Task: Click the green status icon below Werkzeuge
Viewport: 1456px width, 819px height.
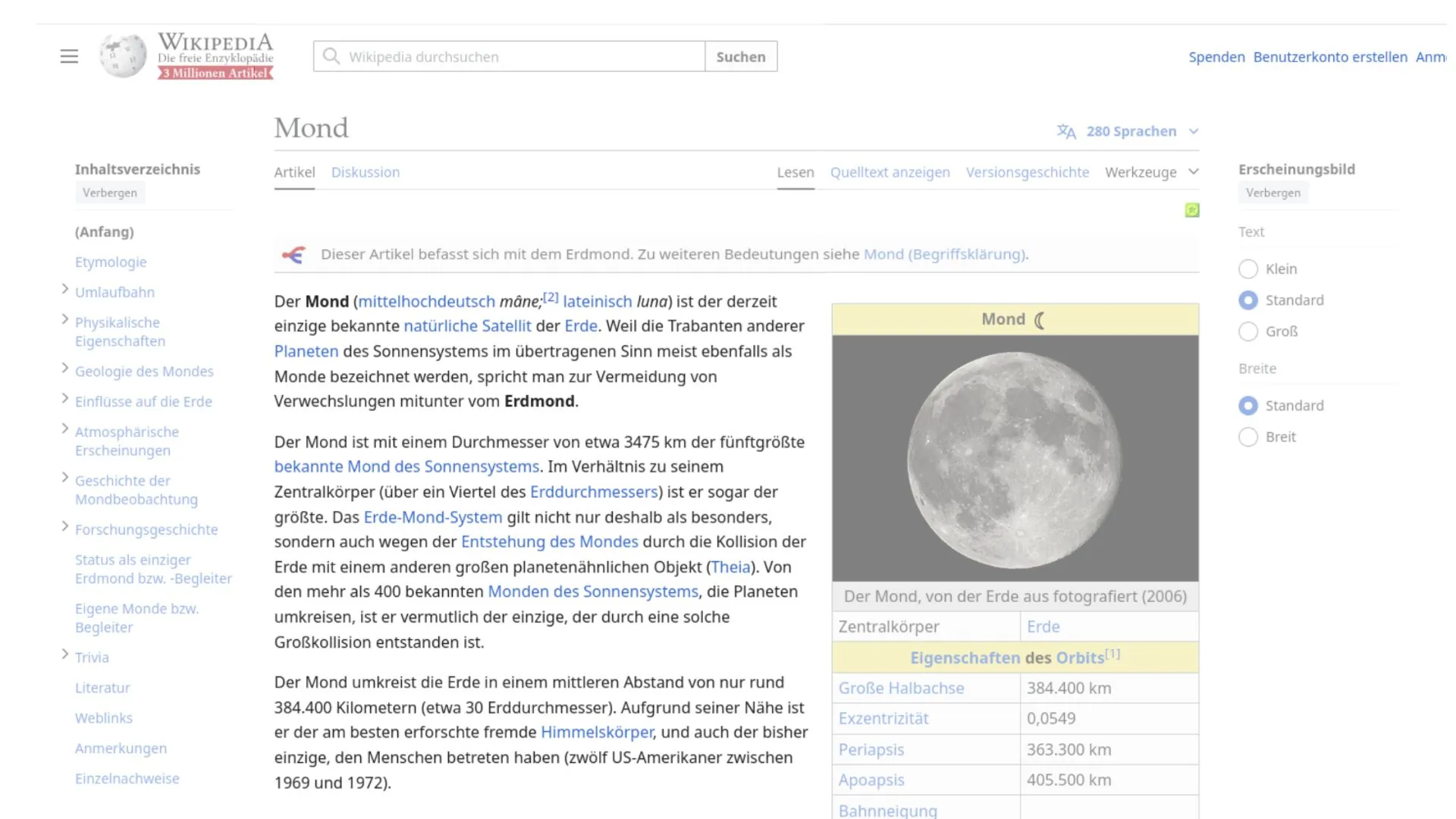Action: coord(1192,210)
